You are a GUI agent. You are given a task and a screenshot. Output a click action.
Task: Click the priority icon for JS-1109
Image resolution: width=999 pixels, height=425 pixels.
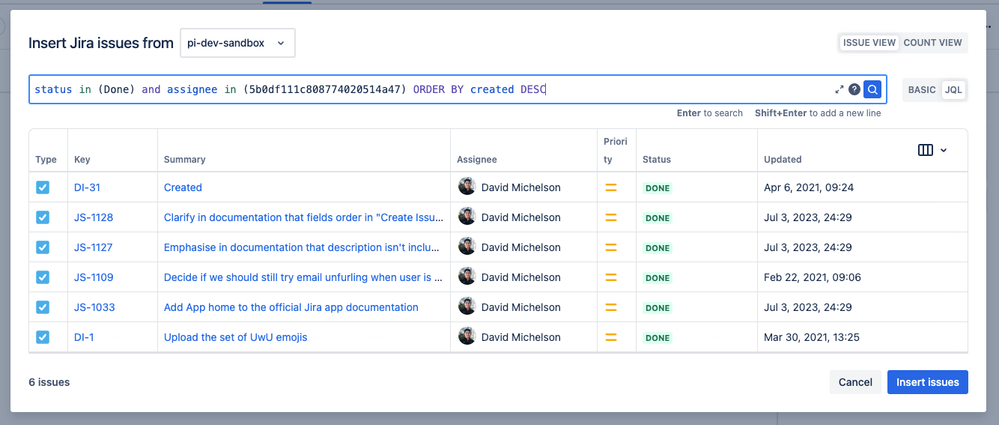point(611,277)
